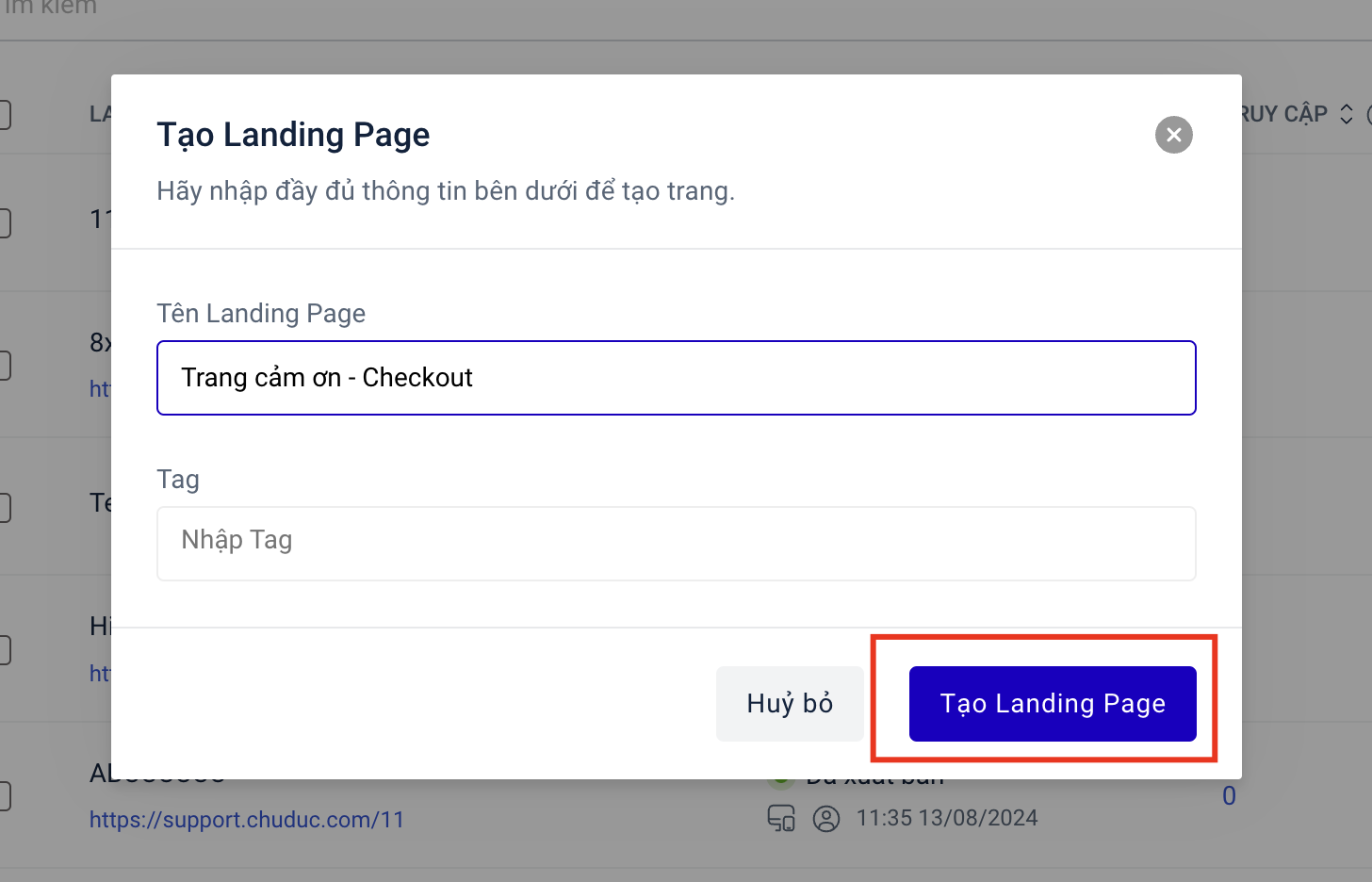Screen dimensions: 1372x882
Task: Close the dialog with the X icon
Action: [x=1173, y=135]
